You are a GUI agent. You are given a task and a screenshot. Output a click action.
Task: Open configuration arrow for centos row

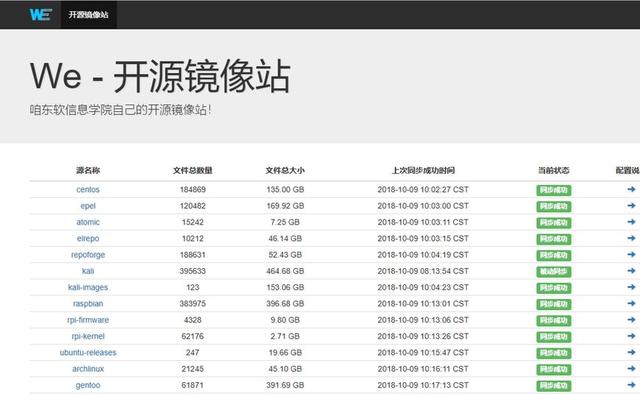pyautogui.click(x=631, y=189)
